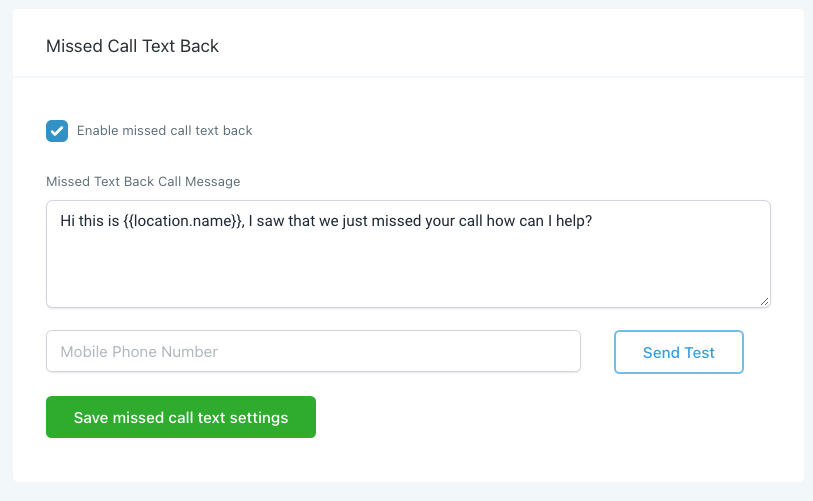
Task: Click the "Missed Call Text Back" heading
Action: (132, 46)
